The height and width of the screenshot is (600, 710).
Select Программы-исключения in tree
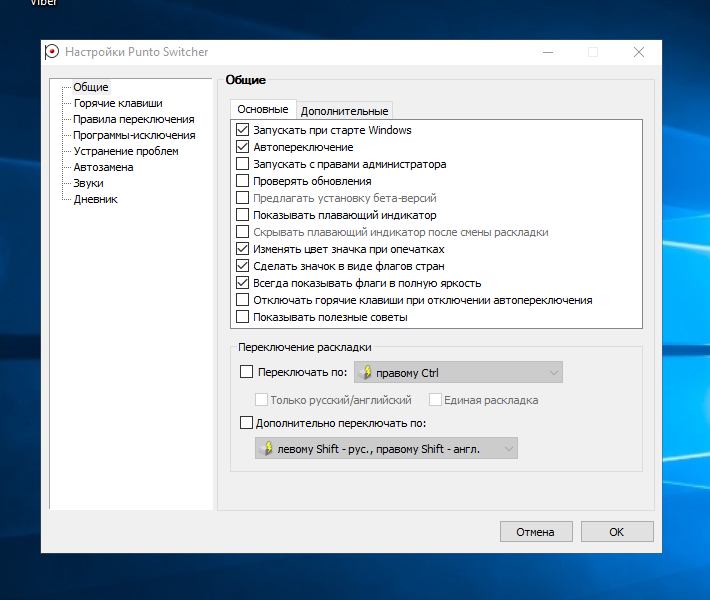134,135
